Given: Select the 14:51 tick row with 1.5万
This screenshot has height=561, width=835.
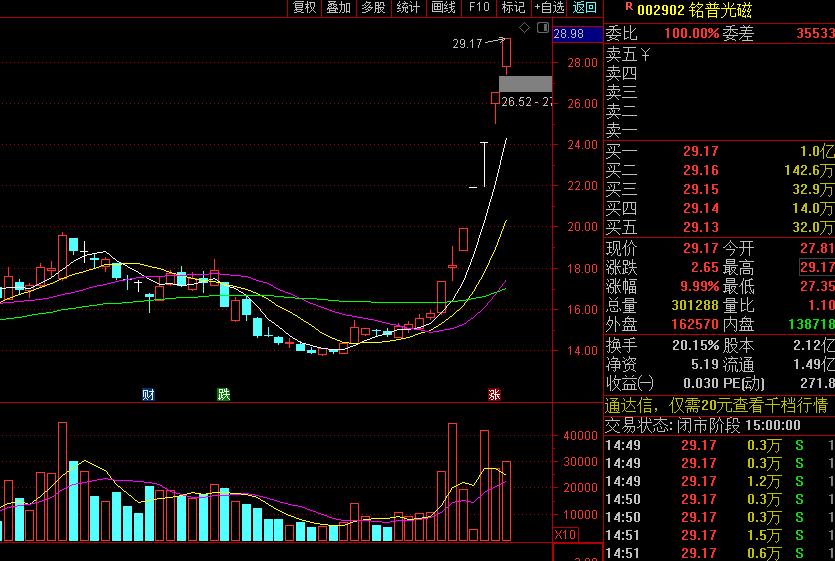Looking at the screenshot, I should point(719,535).
